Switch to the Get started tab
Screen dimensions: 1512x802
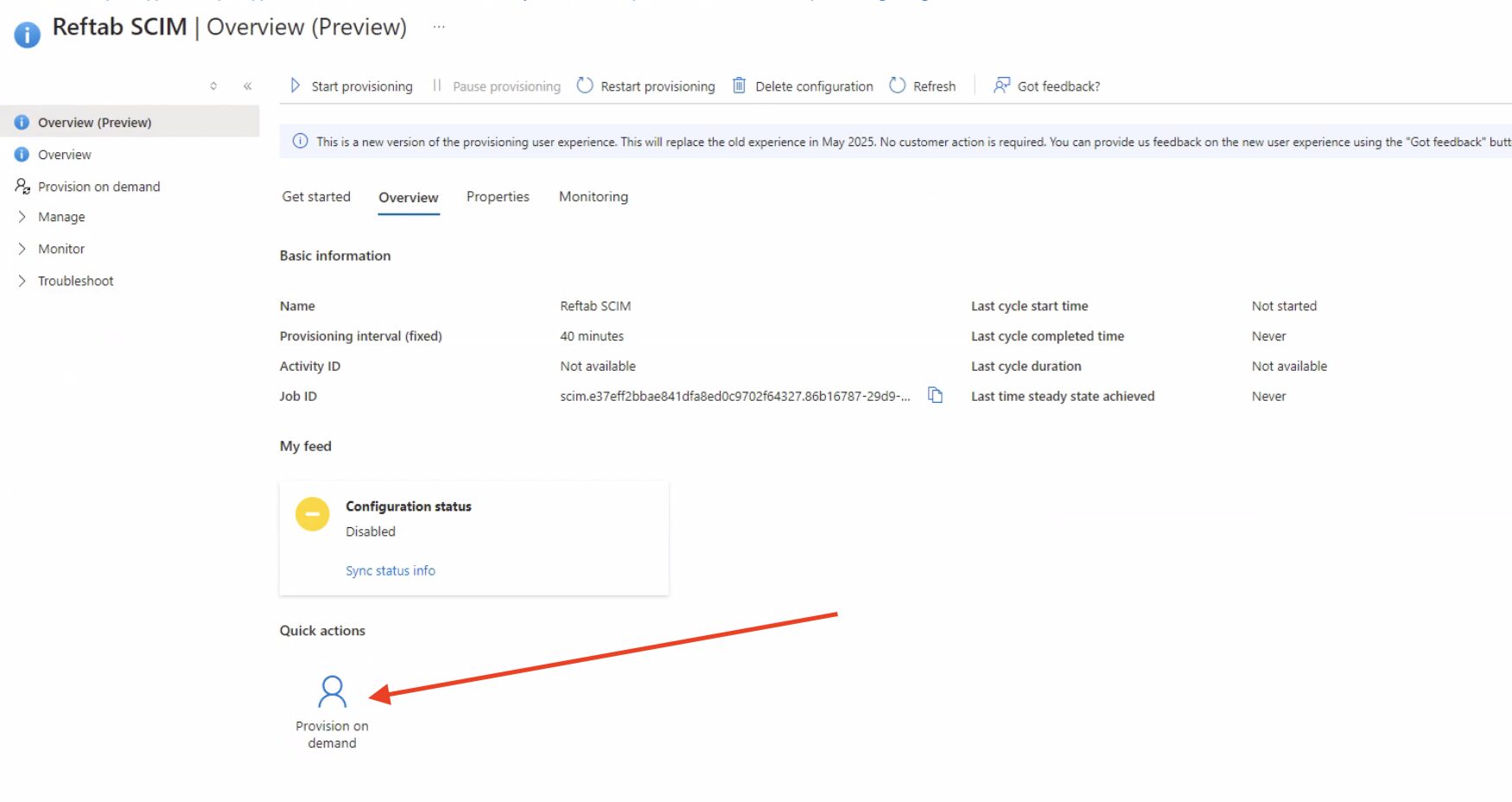click(x=316, y=197)
